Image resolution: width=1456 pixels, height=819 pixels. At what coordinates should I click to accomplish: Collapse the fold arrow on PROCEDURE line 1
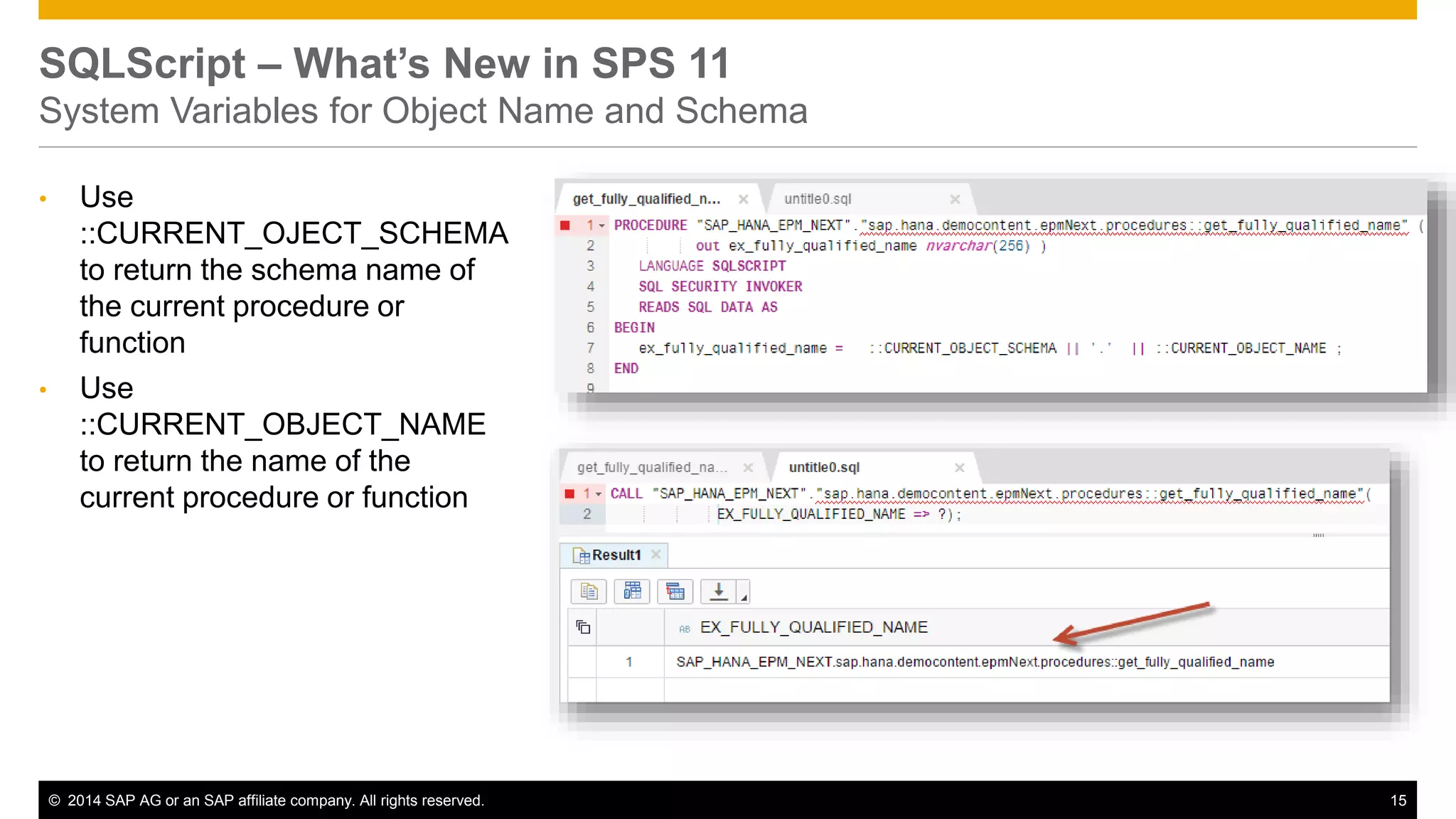[x=602, y=226]
